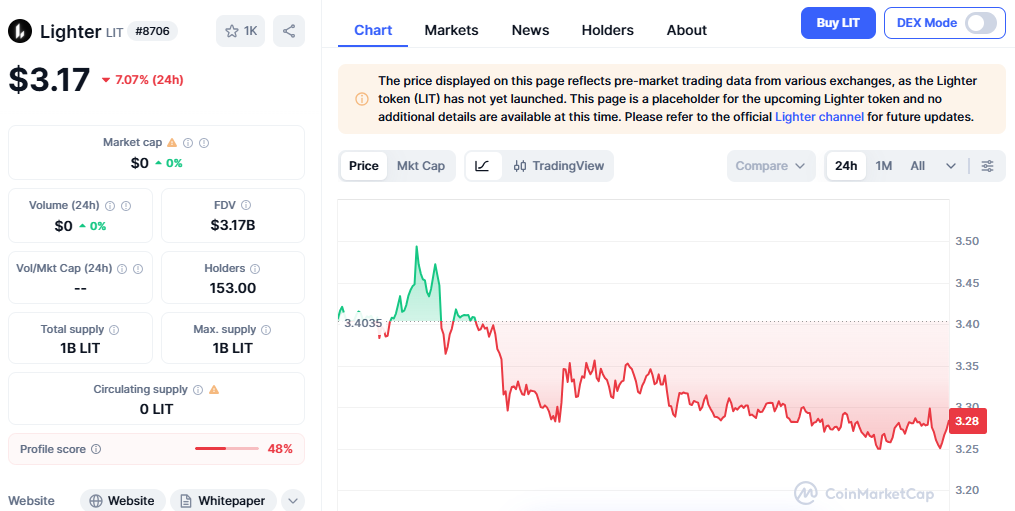Expand more website links chevron
Viewport: 1015px width, 511px height.
(x=293, y=501)
